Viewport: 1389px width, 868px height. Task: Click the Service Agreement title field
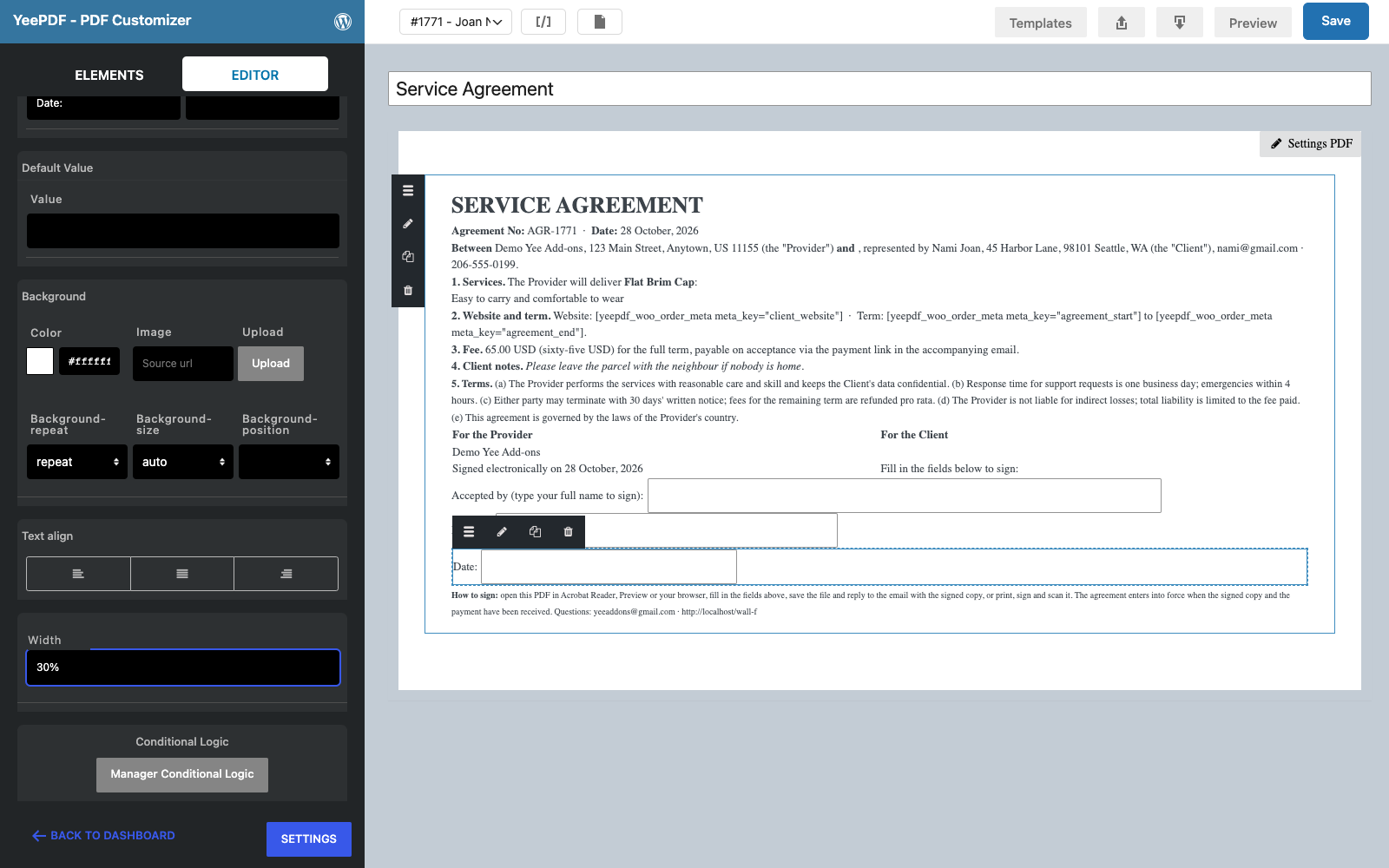[x=879, y=89]
